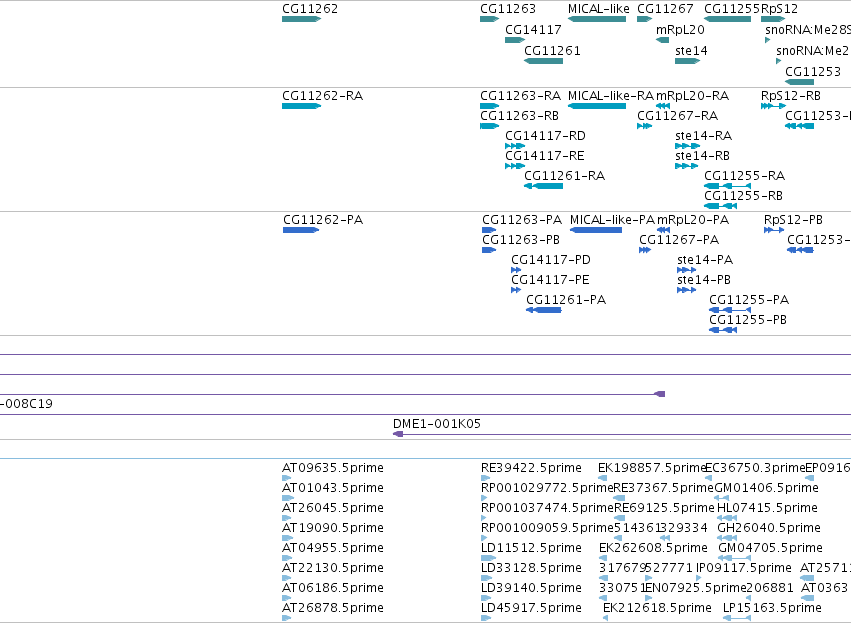Select the CG14117 gene label

coord(533,30)
